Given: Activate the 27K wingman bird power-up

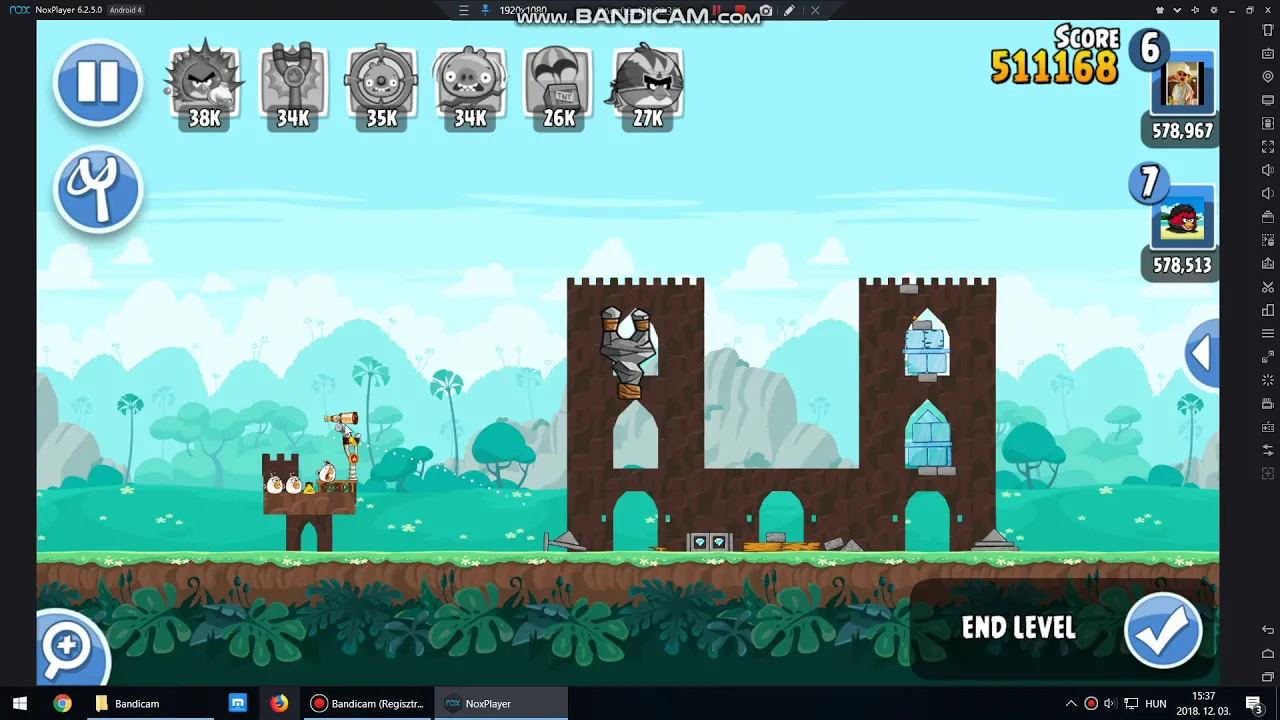Looking at the screenshot, I should tap(648, 85).
